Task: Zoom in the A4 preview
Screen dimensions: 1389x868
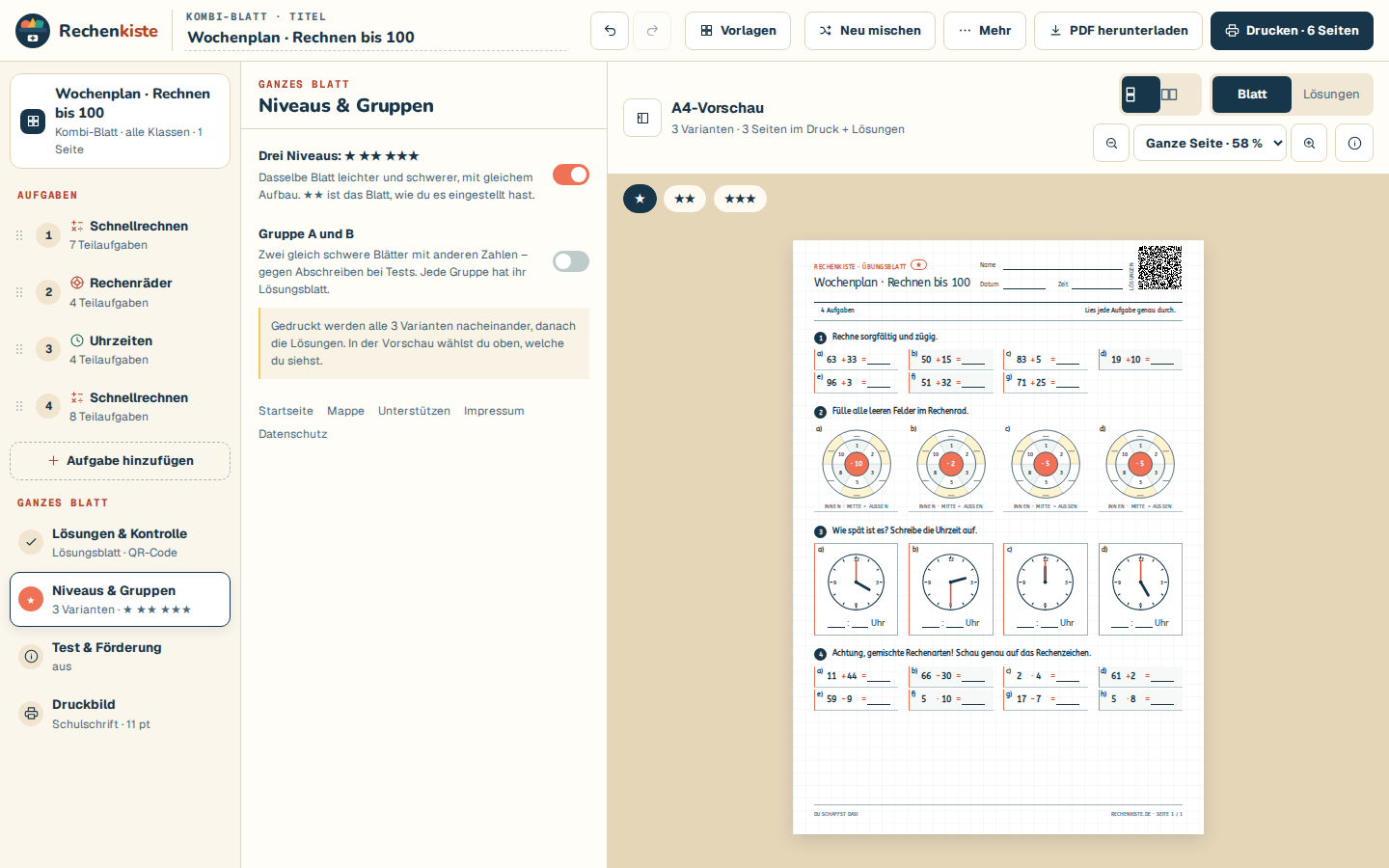Action: click(x=1309, y=143)
